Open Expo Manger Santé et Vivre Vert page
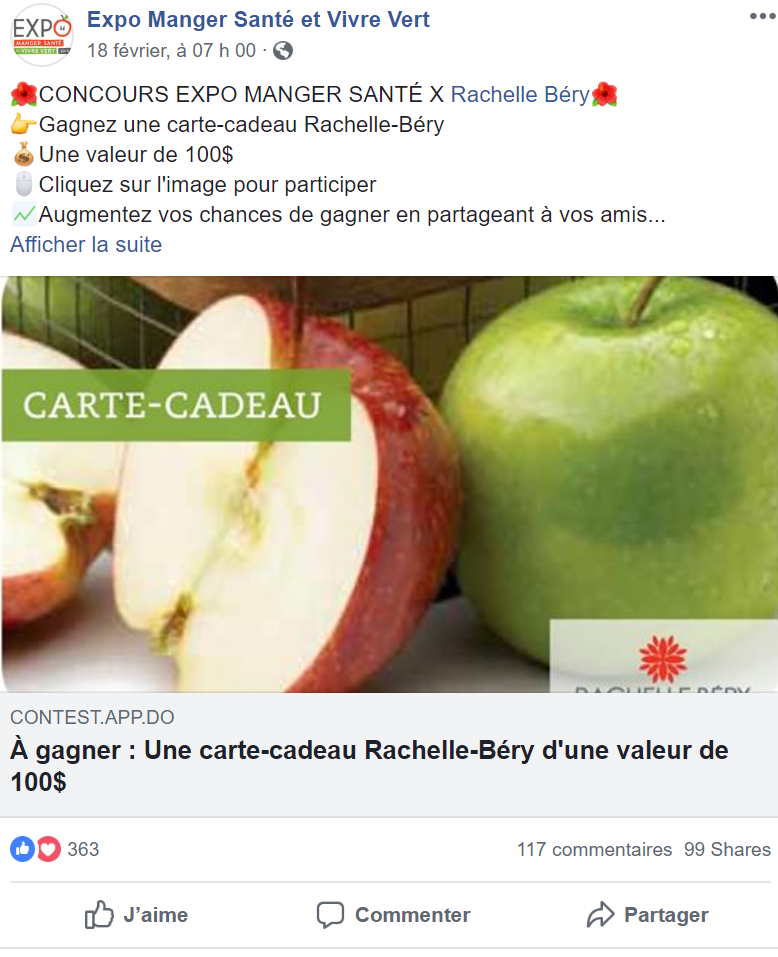The height and width of the screenshot is (957, 778). coord(258,20)
